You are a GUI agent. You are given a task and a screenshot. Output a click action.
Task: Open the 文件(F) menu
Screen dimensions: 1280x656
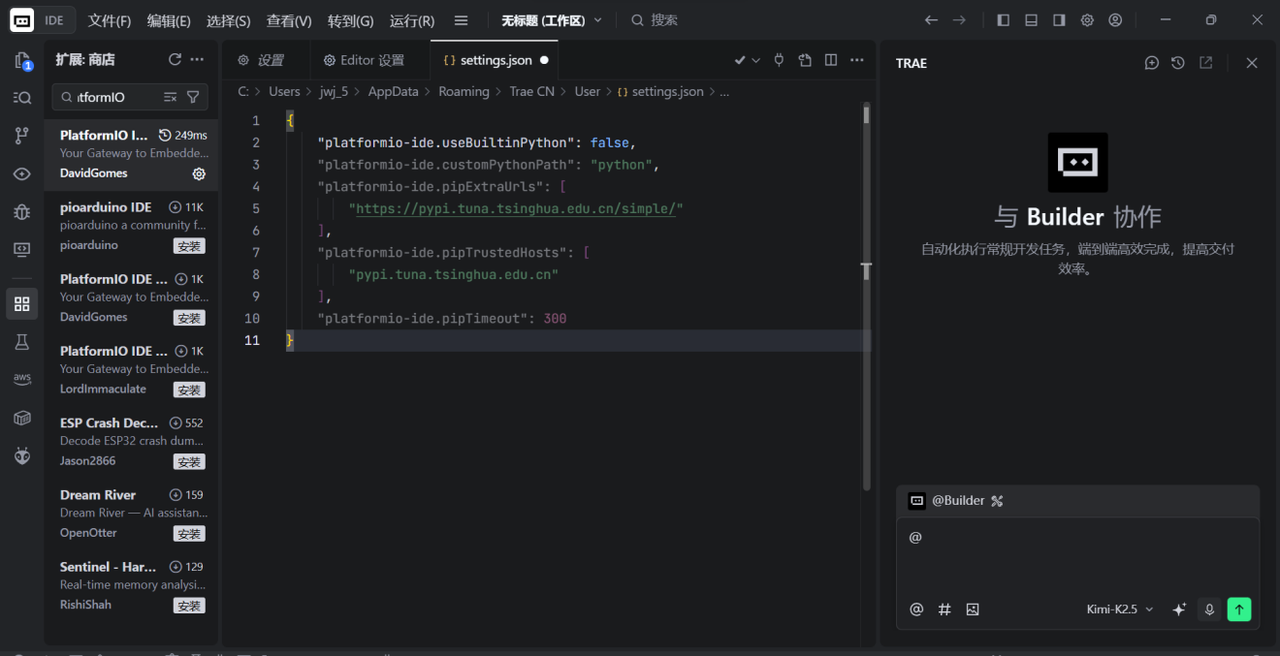[x=109, y=20]
